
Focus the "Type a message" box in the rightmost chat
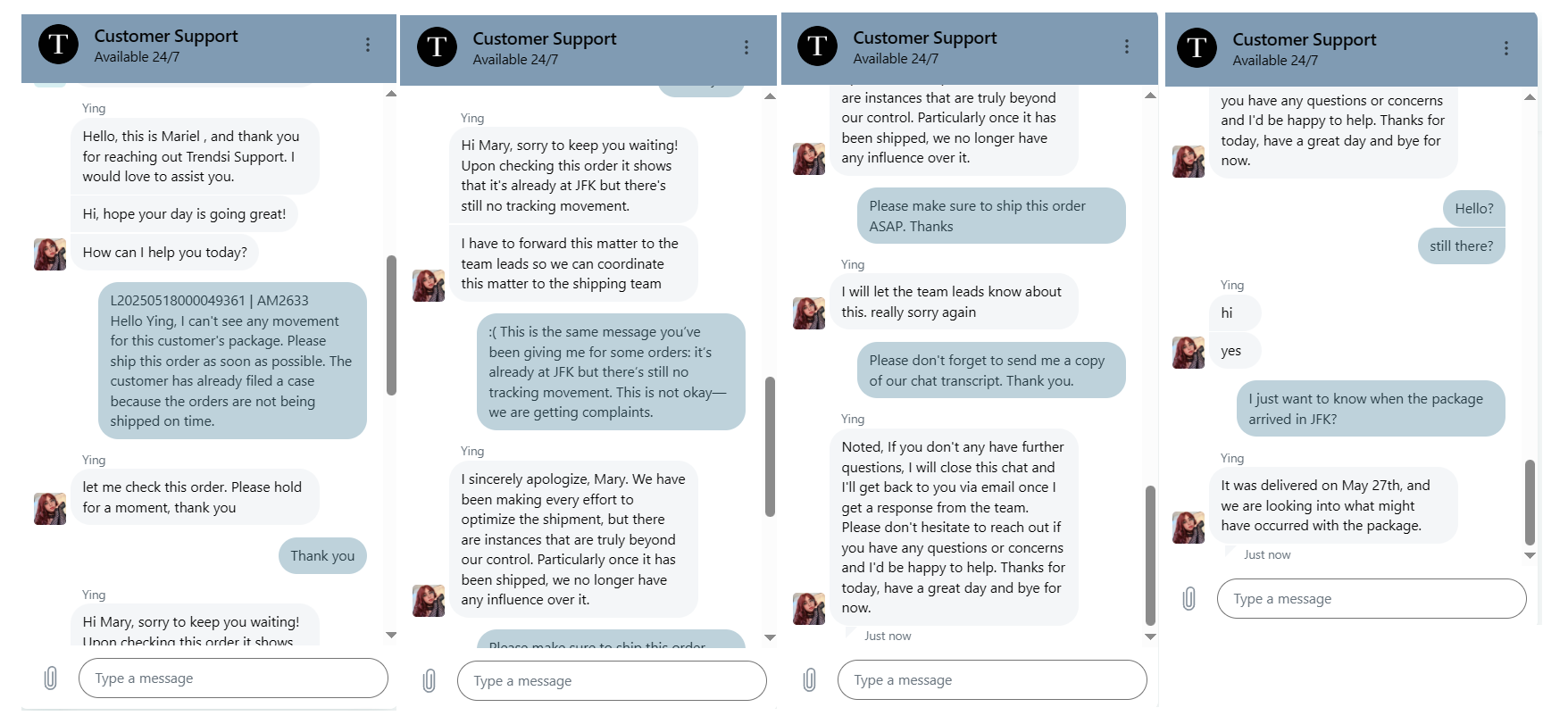1371,599
